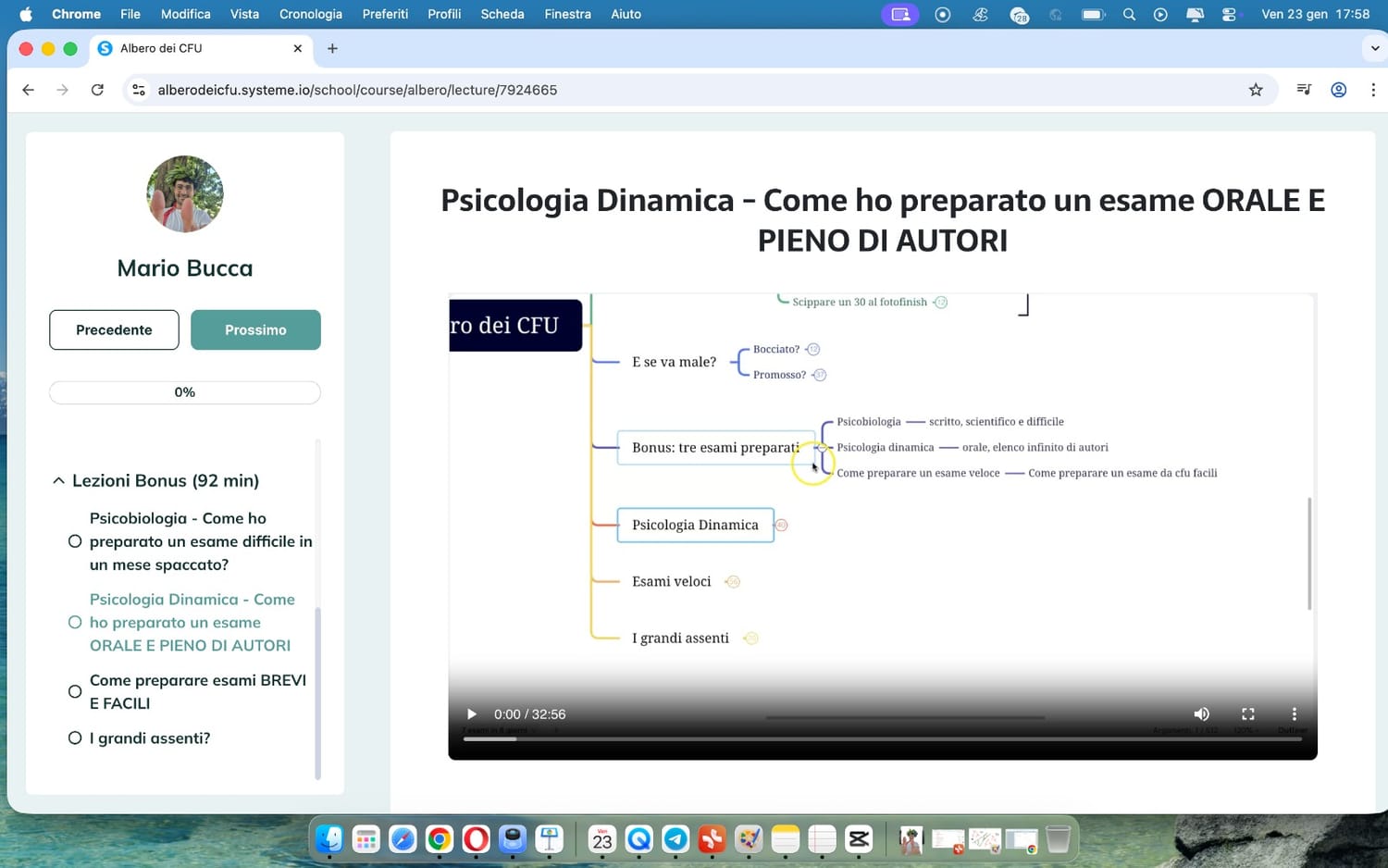
Task: Open the Finestra menu
Action: click(x=568, y=14)
